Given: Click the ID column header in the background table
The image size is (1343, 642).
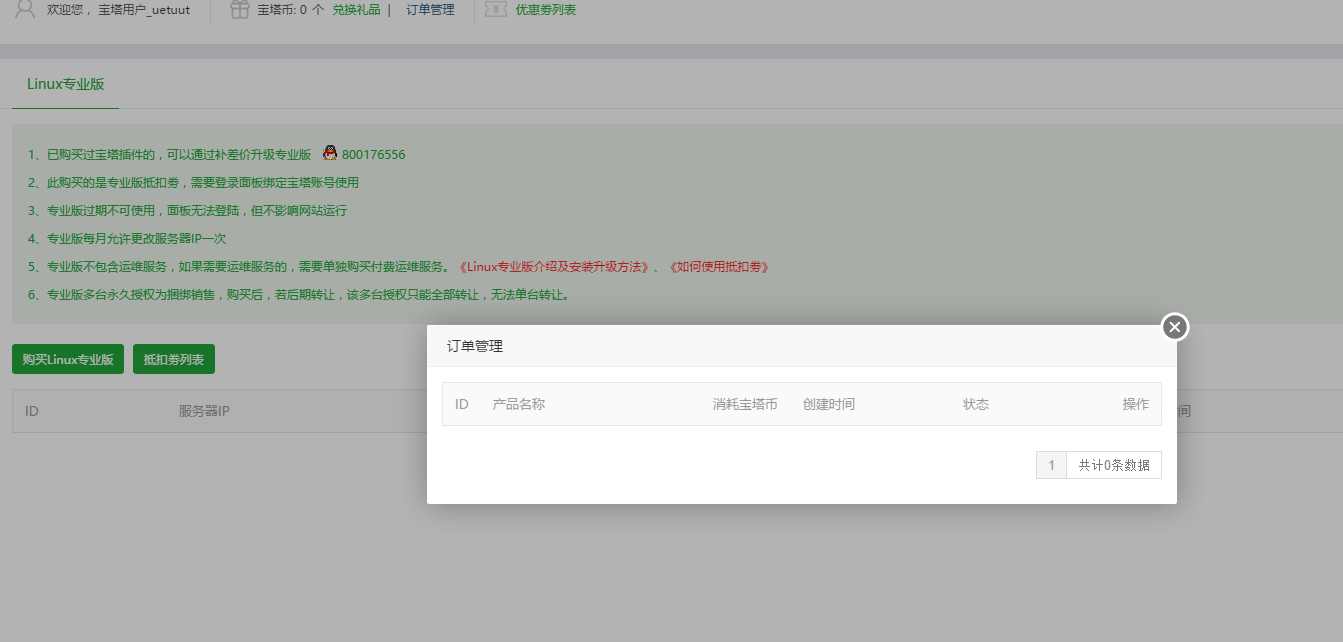Looking at the screenshot, I should tap(32, 411).
